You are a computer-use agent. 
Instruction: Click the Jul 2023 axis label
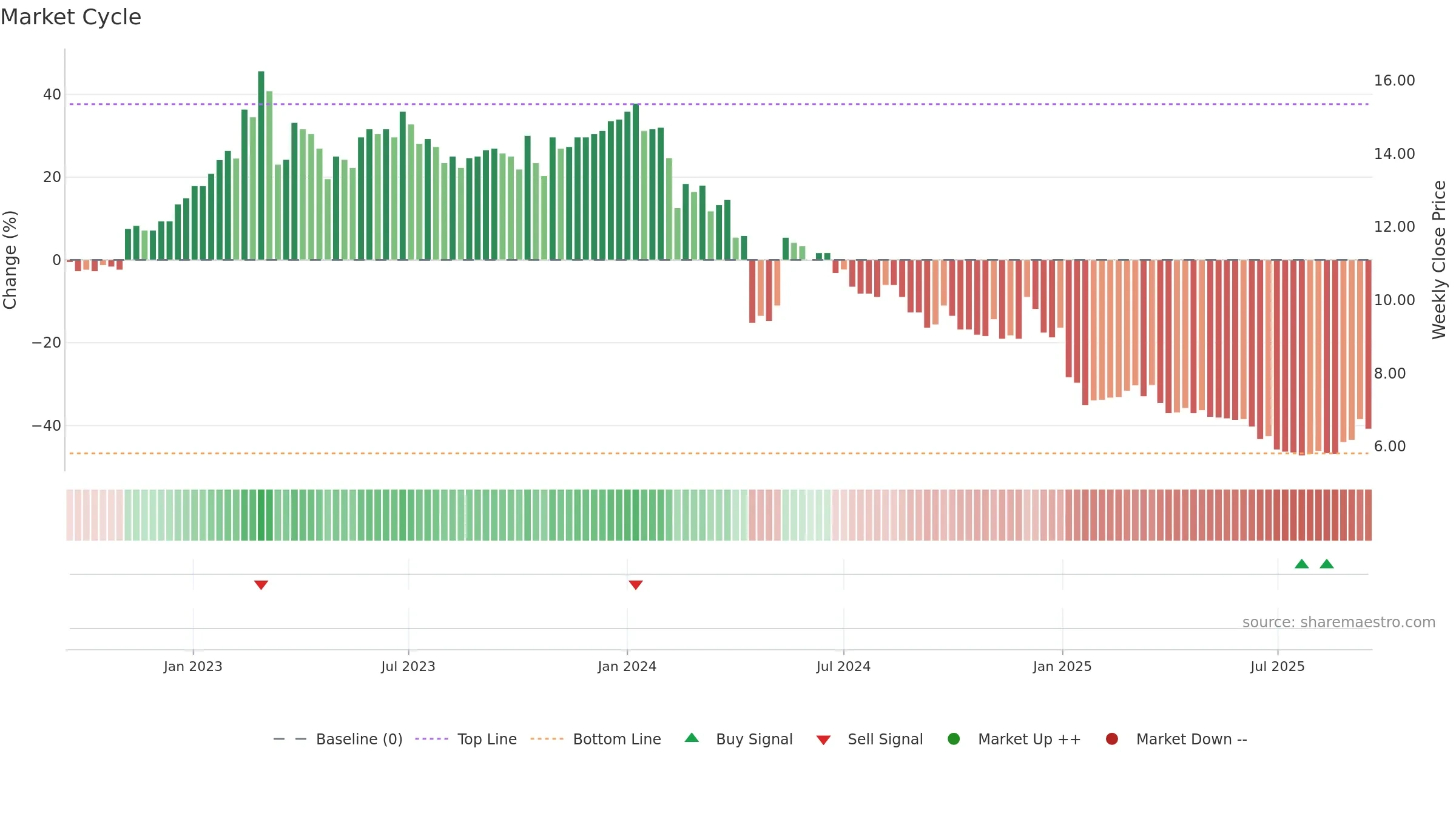tap(408, 666)
